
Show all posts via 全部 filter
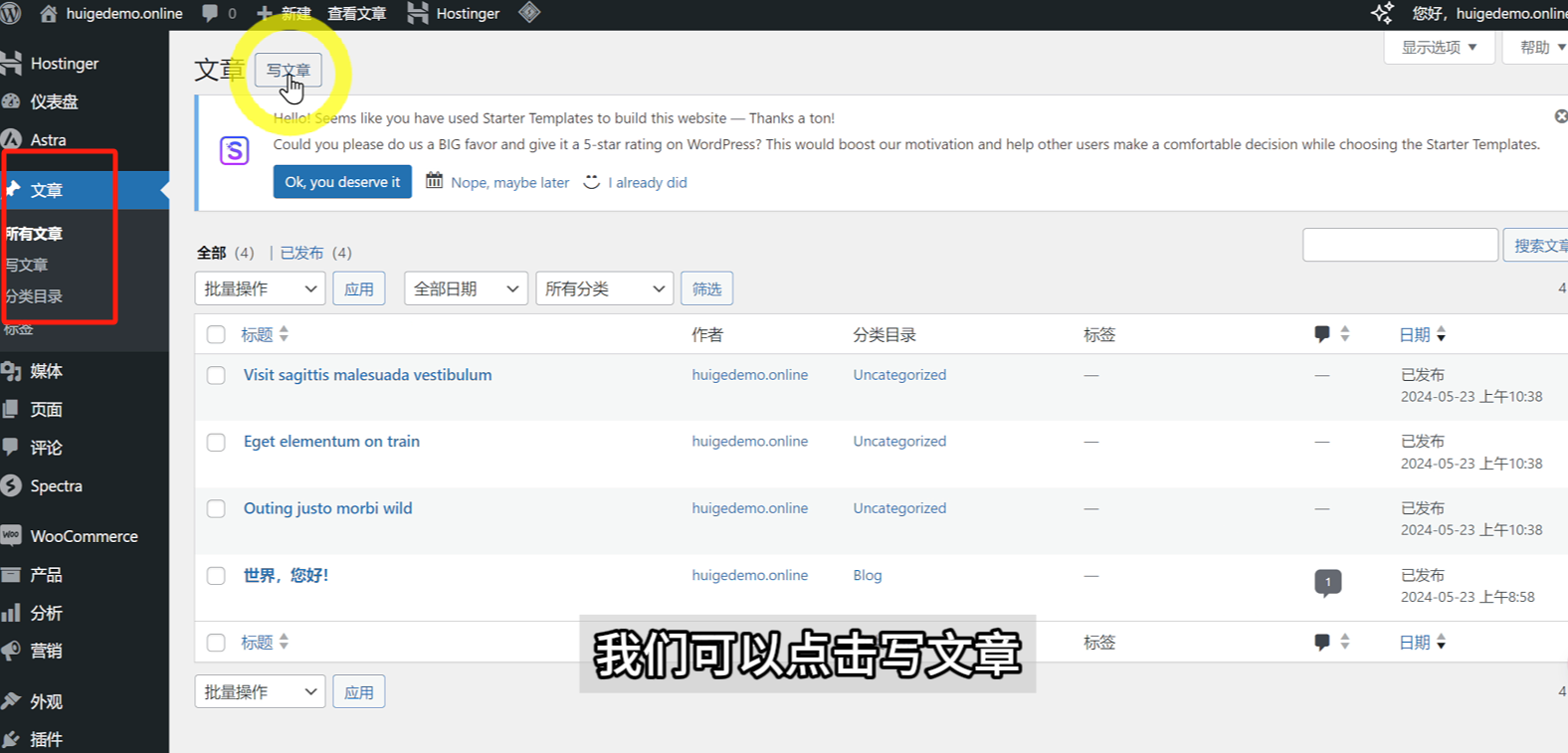click(212, 253)
